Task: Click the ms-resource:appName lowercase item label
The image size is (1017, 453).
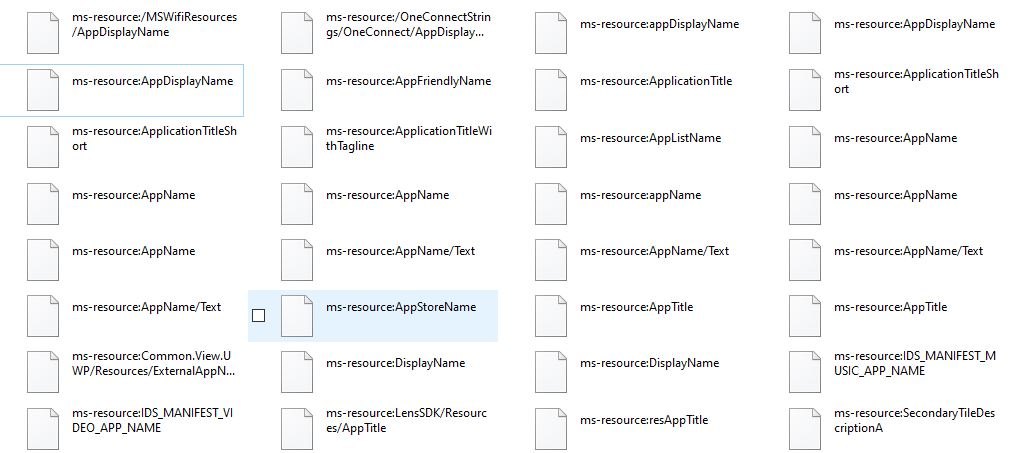Action: (x=641, y=195)
